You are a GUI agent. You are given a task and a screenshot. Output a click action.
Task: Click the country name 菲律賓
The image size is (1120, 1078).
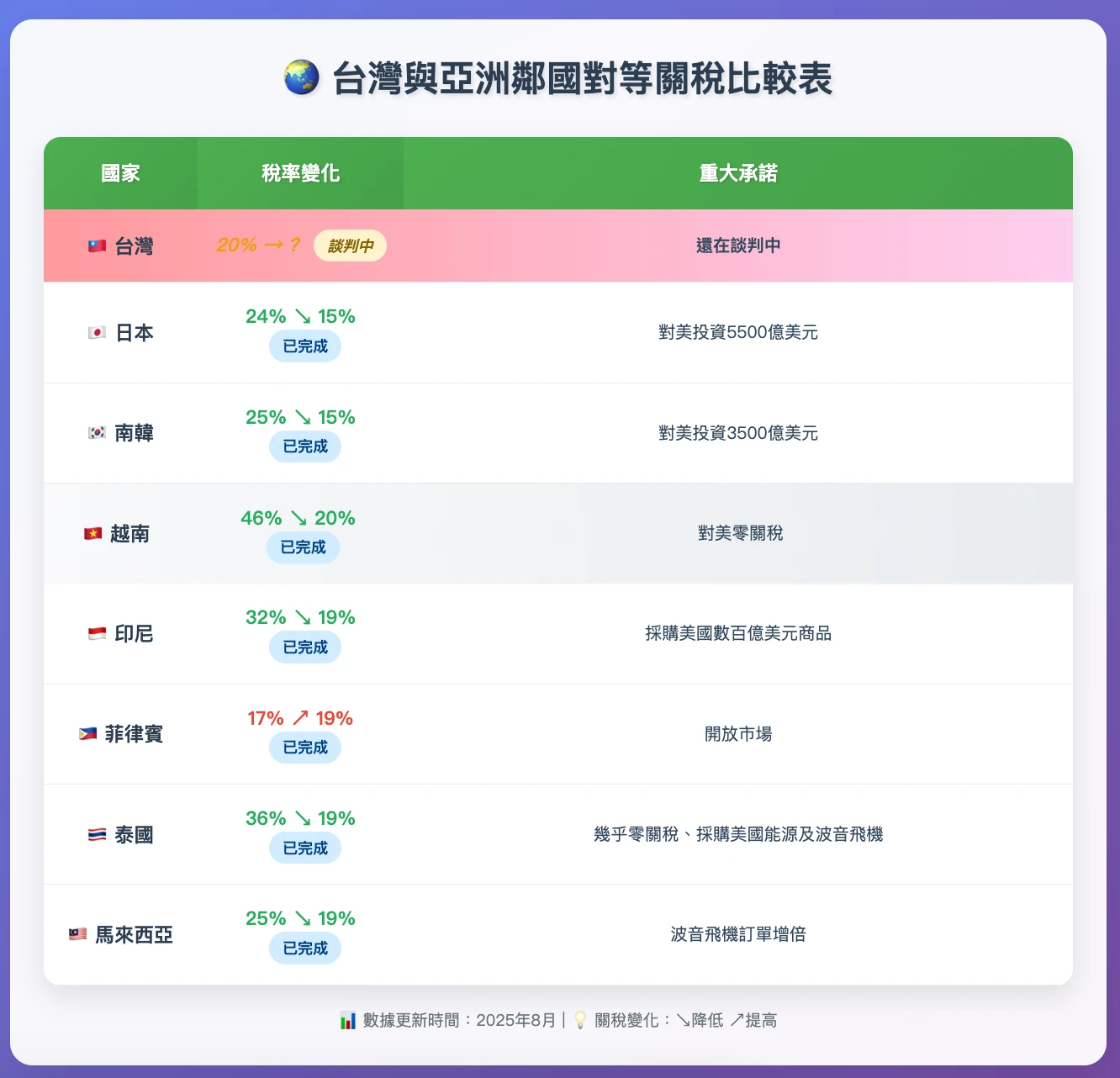tap(134, 734)
